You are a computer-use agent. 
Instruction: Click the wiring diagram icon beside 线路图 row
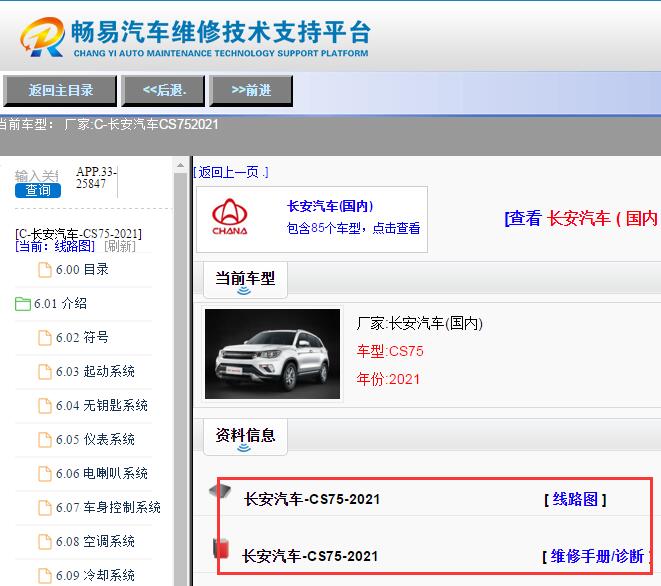coord(220,491)
